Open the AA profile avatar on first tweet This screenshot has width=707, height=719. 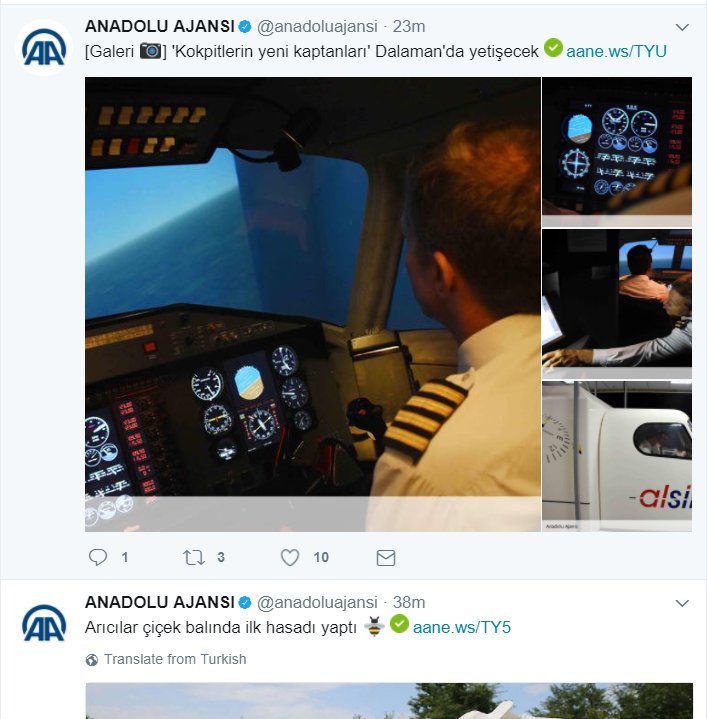[x=44, y=47]
